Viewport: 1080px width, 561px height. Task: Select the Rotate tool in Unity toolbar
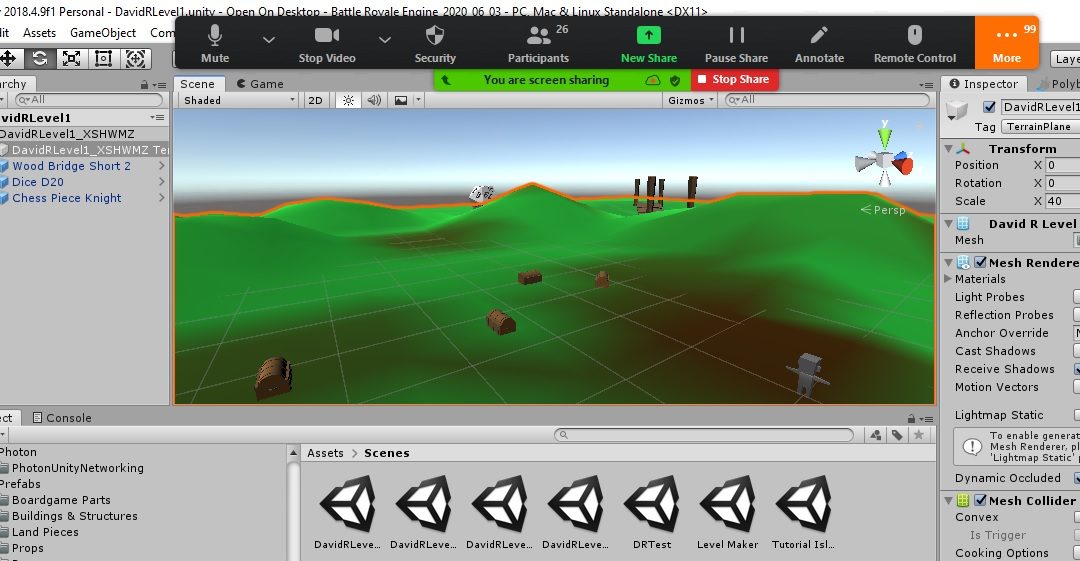(x=40, y=59)
